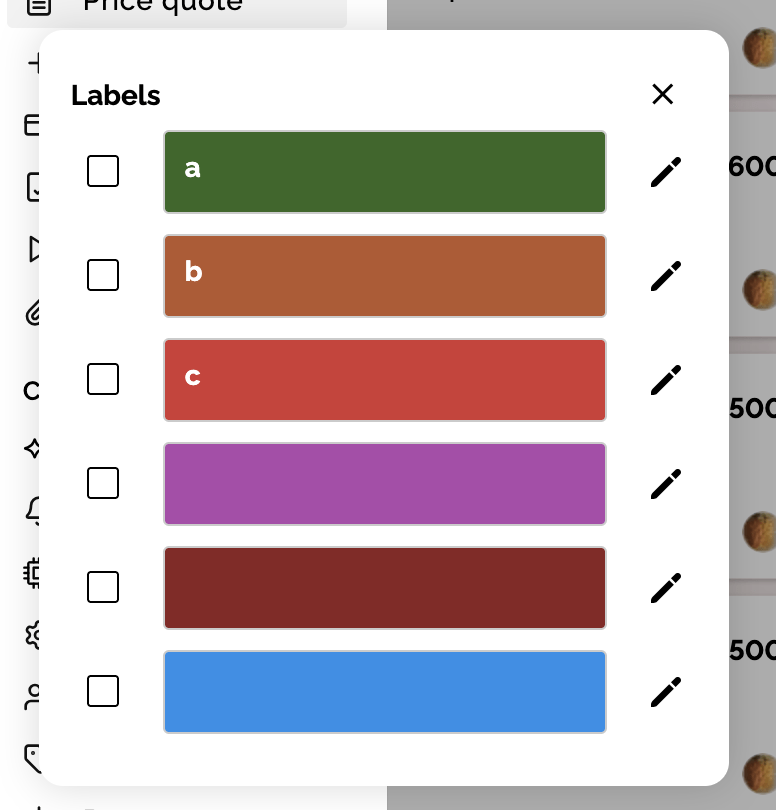Viewport: 776px width, 810px height.
Task: Tick the dark red label checkbox
Action: [103, 587]
